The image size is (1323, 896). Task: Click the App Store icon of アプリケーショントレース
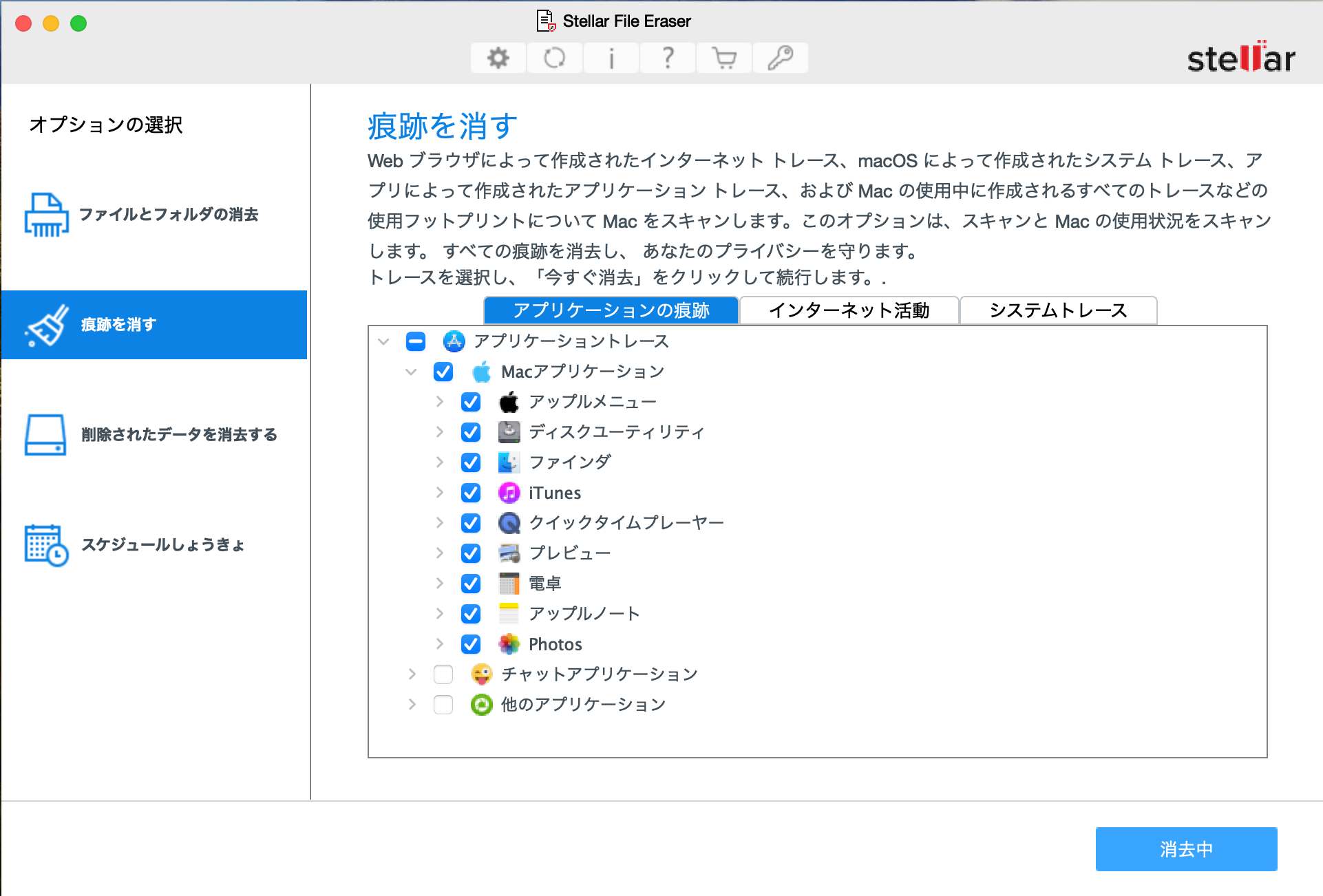click(454, 341)
